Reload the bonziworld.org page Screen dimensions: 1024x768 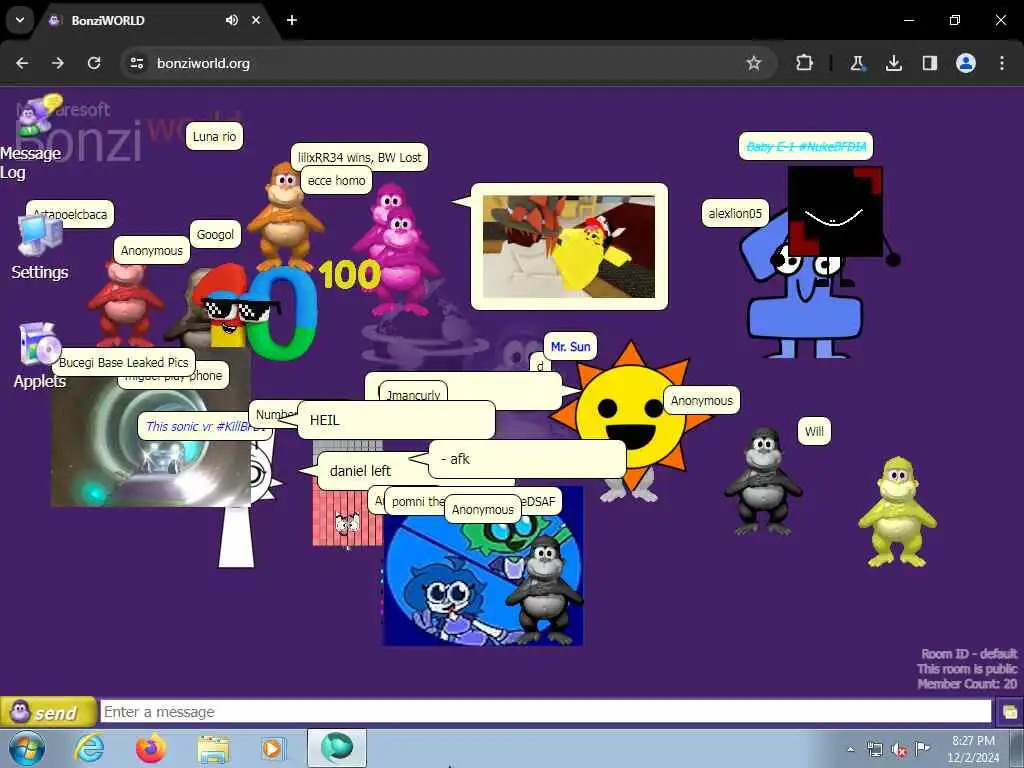coord(94,63)
